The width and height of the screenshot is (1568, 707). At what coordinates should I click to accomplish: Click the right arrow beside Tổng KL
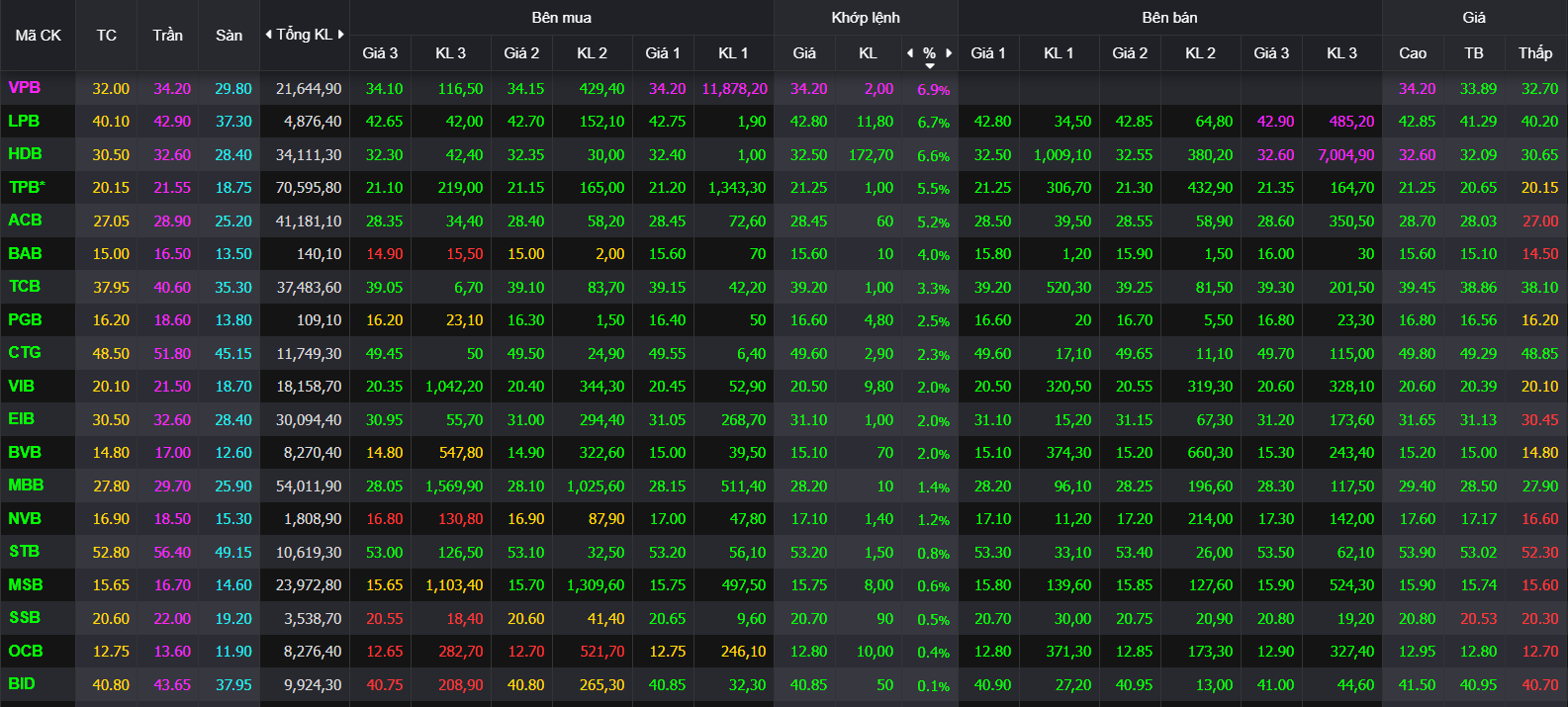[x=341, y=35]
